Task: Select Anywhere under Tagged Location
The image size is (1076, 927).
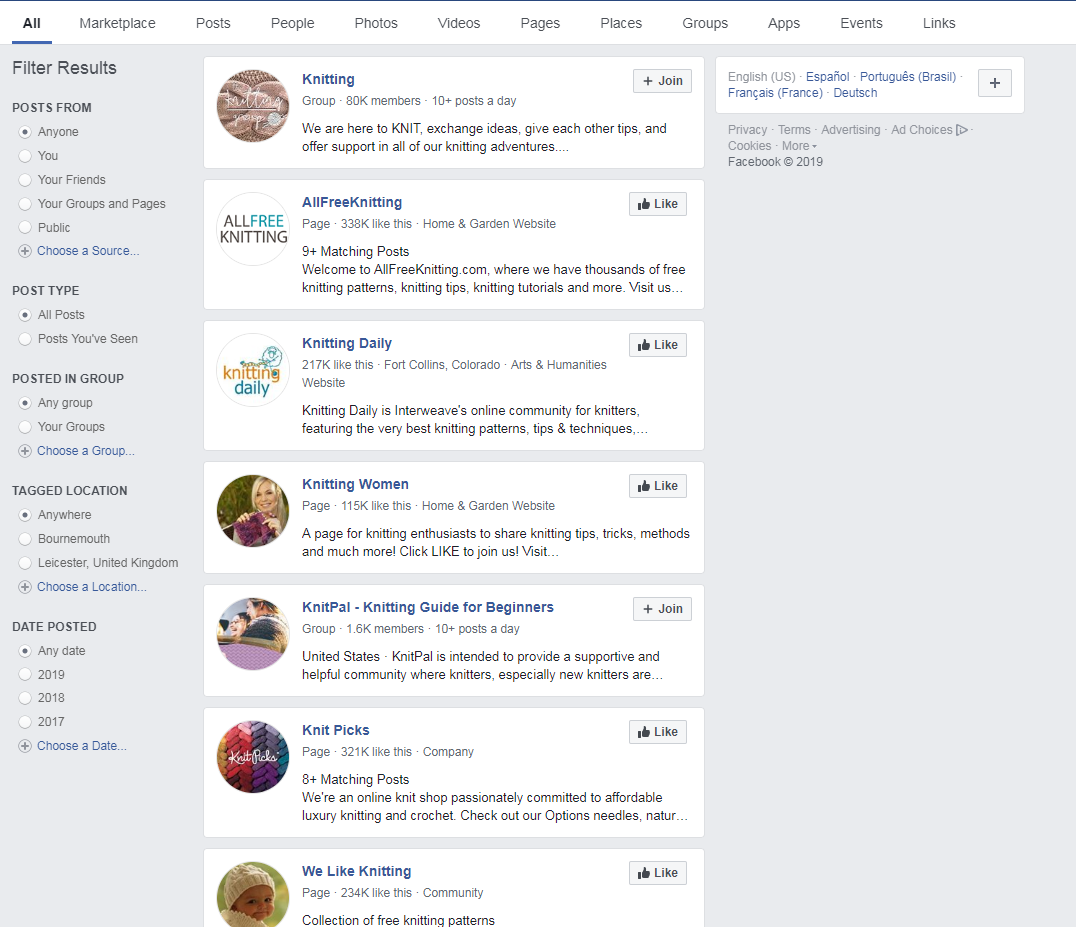Action: click(25, 515)
